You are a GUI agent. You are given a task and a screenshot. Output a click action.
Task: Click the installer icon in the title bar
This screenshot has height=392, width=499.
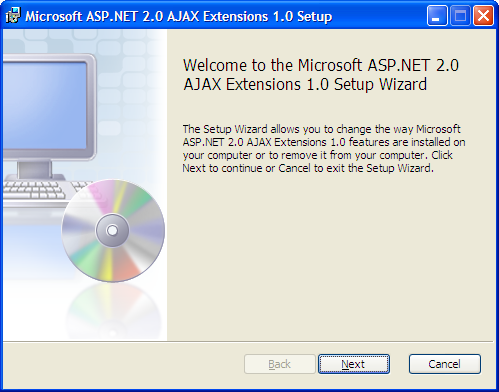pyautogui.click(x=13, y=16)
